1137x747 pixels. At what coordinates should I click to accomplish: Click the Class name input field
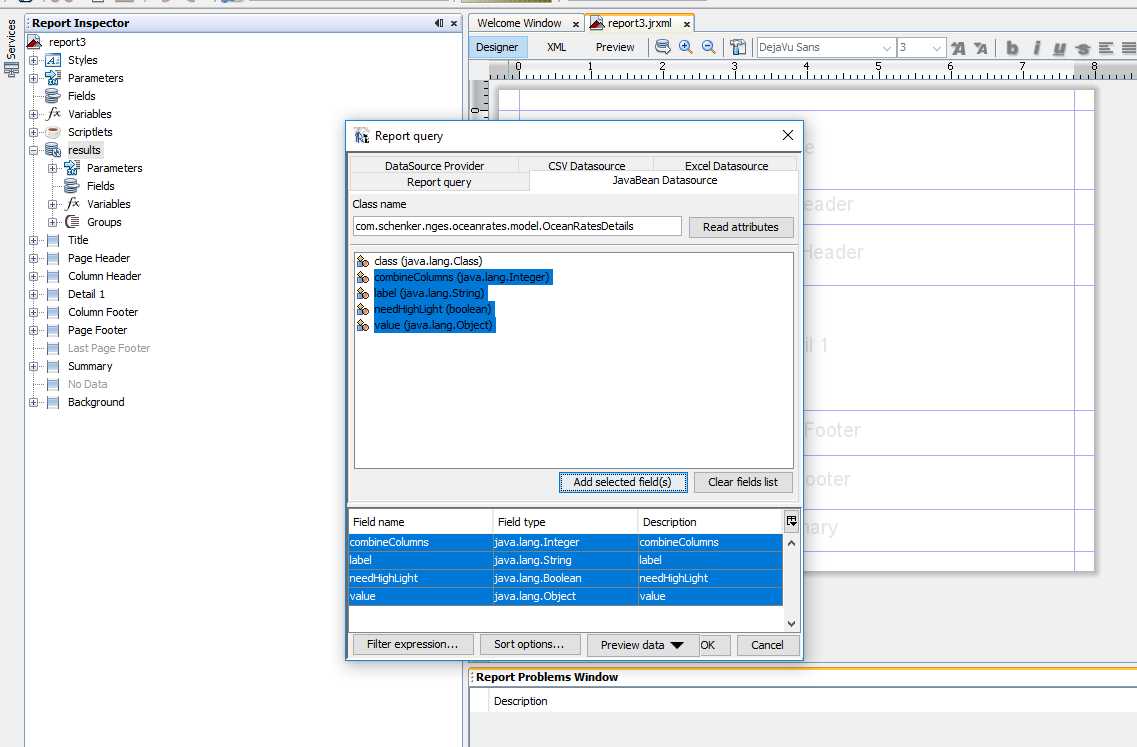517,226
